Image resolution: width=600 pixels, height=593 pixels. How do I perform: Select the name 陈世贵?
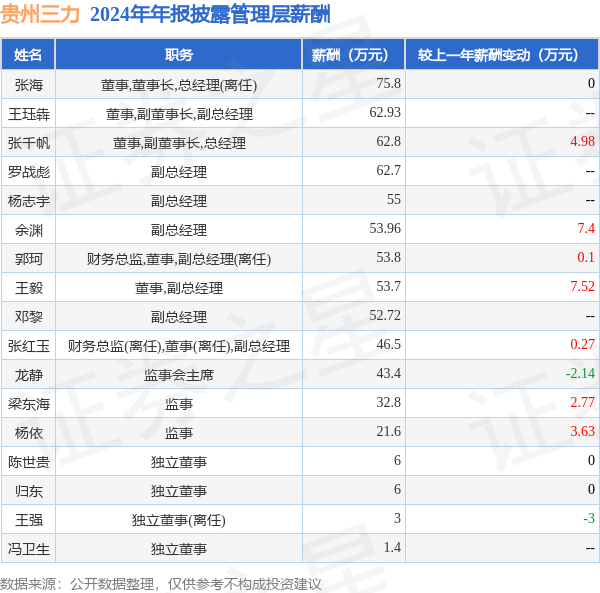click(x=29, y=462)
